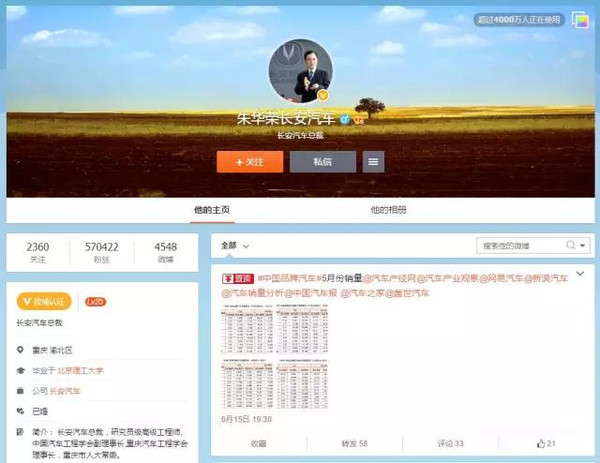Expand the pinned post chevron menu
Viewport: 600px width, 463px height.
[580, 274]
